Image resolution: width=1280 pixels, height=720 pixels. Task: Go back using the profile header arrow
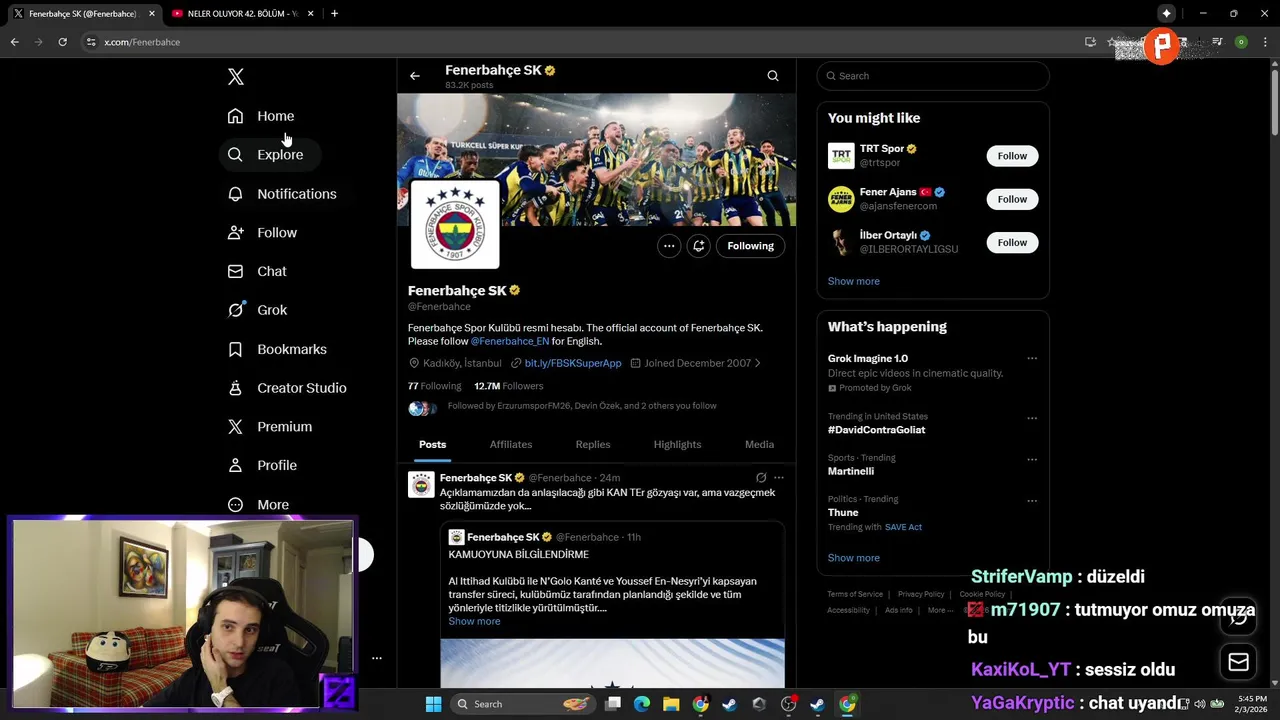coord(415,76)
